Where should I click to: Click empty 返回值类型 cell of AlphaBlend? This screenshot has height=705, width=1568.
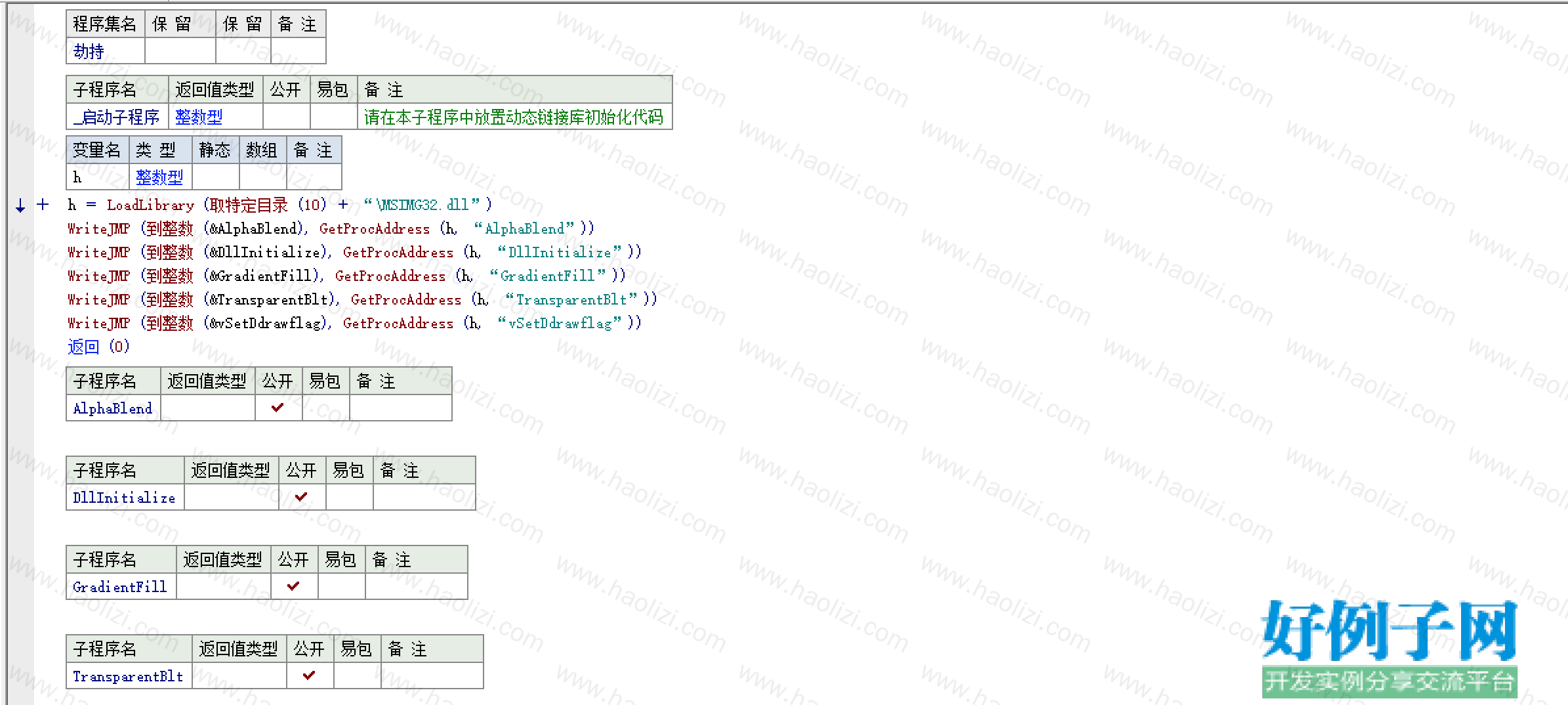click(207, 408)
